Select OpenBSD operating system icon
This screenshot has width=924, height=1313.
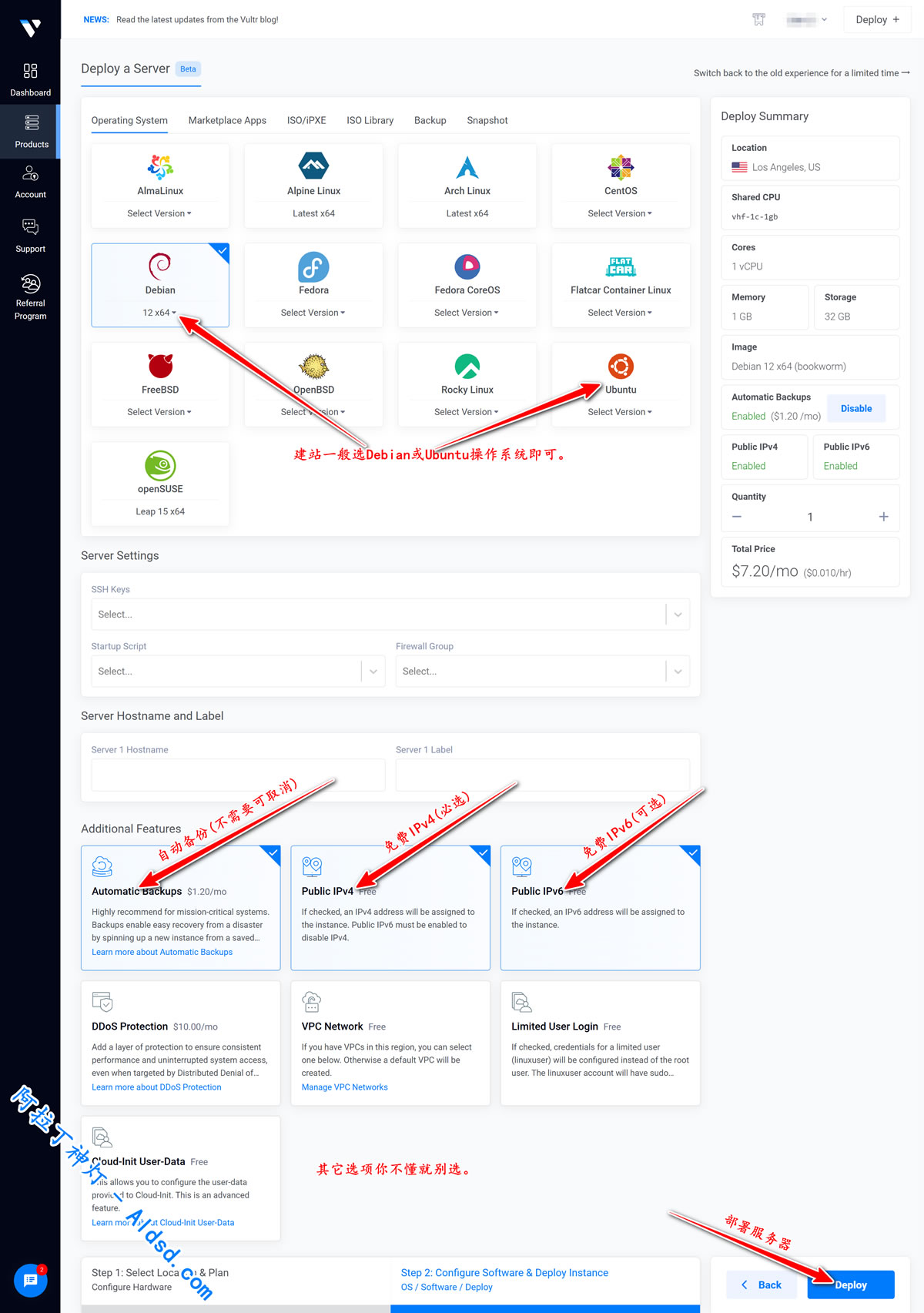point(313,366)
